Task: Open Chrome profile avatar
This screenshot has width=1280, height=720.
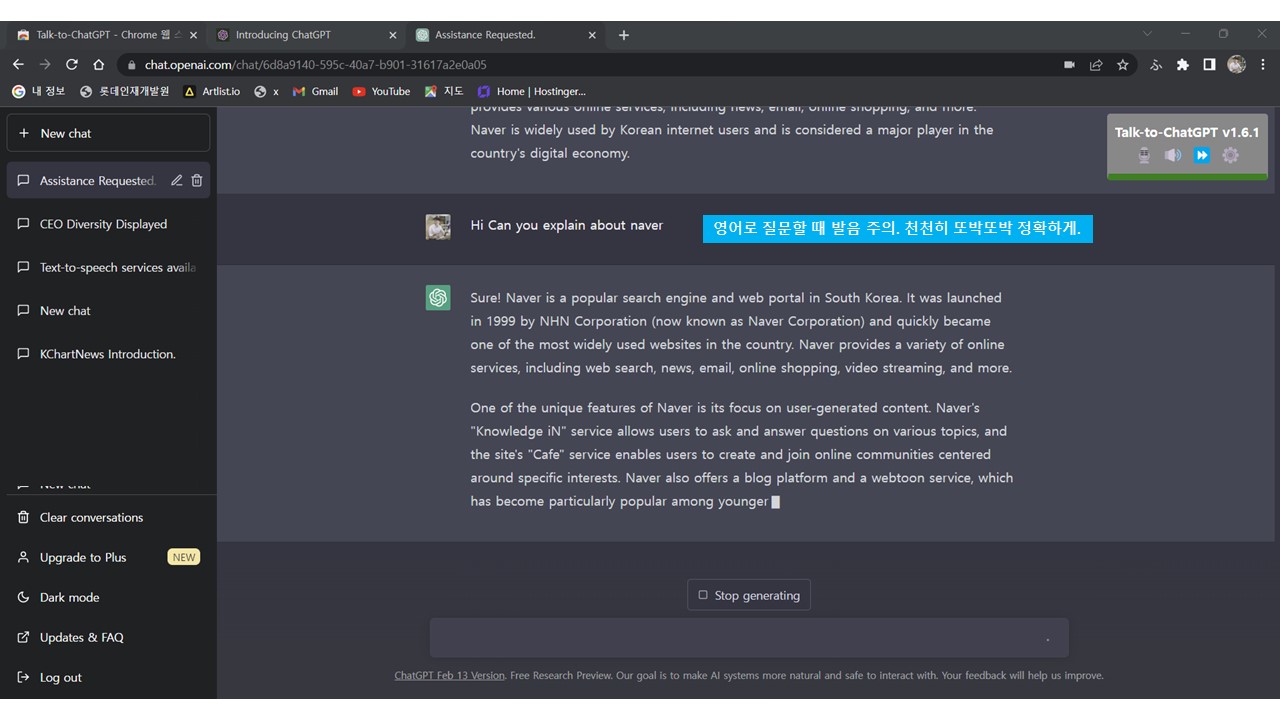Action: point(1237,64)
